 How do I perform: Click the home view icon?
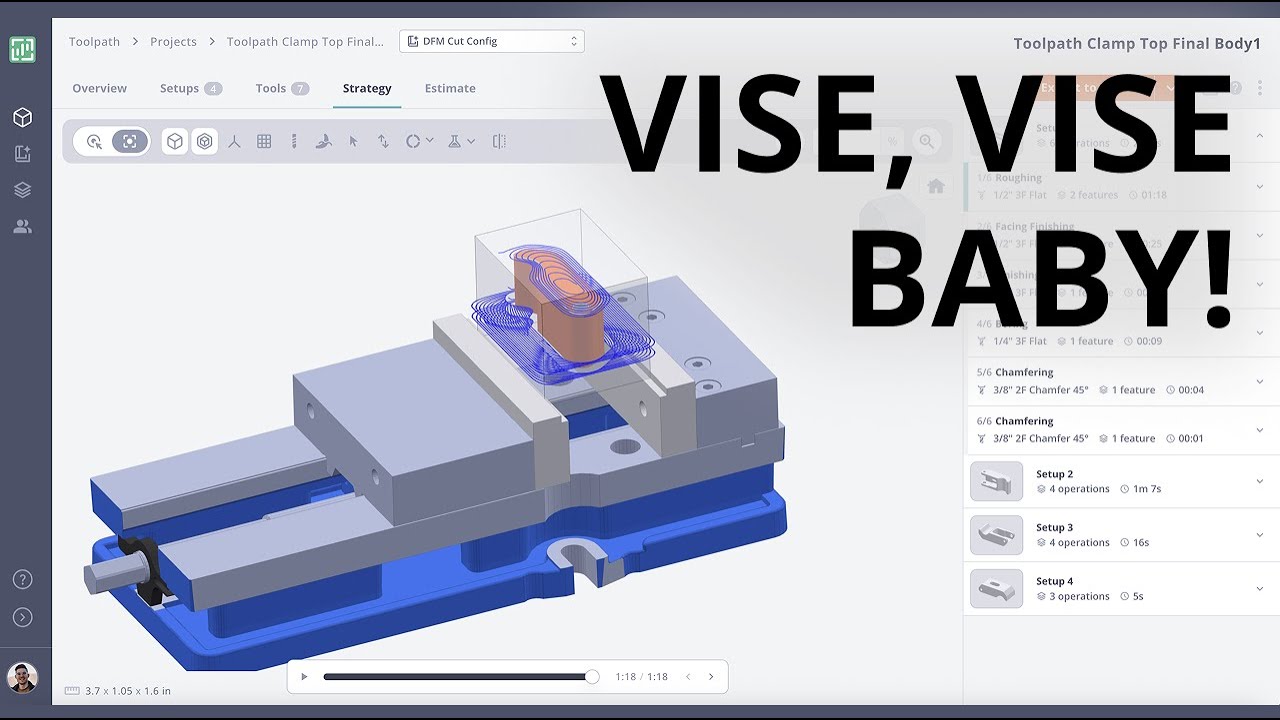tap(936, 186)
